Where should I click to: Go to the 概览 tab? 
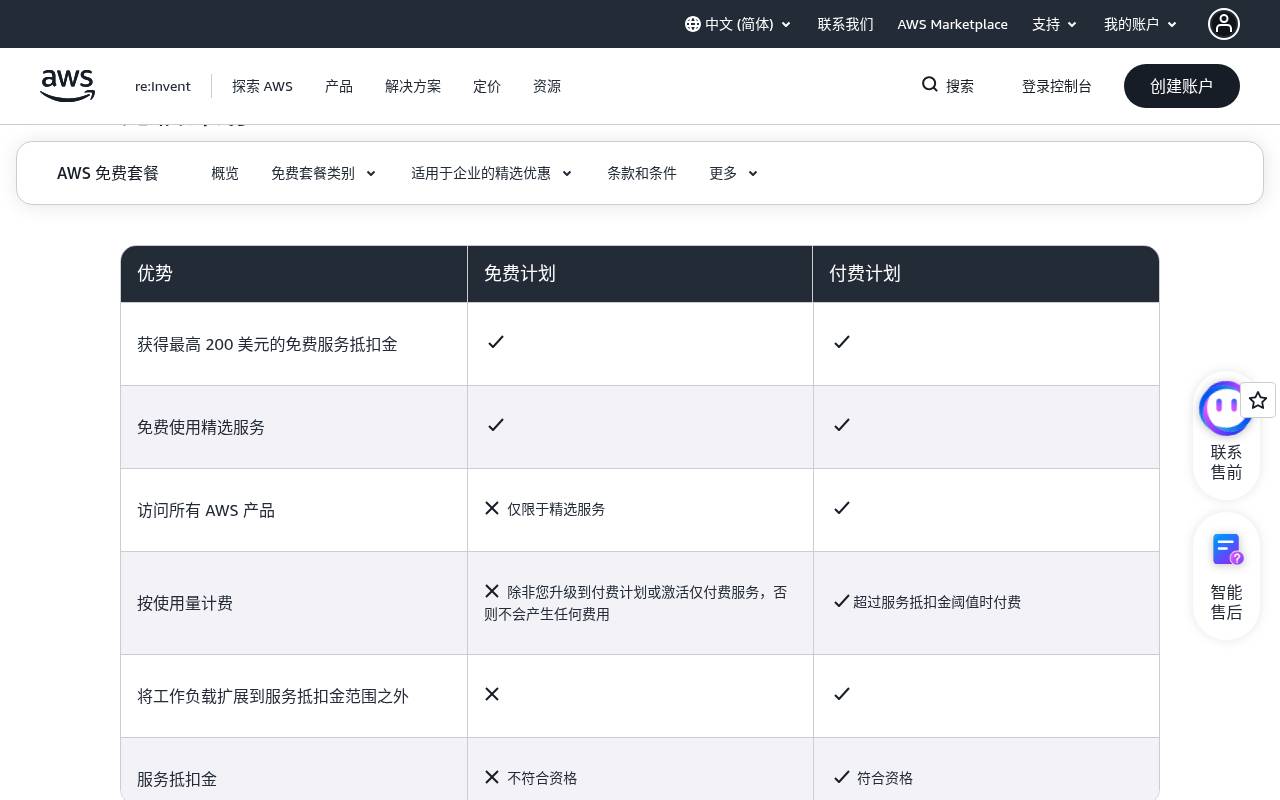(225, 173)
